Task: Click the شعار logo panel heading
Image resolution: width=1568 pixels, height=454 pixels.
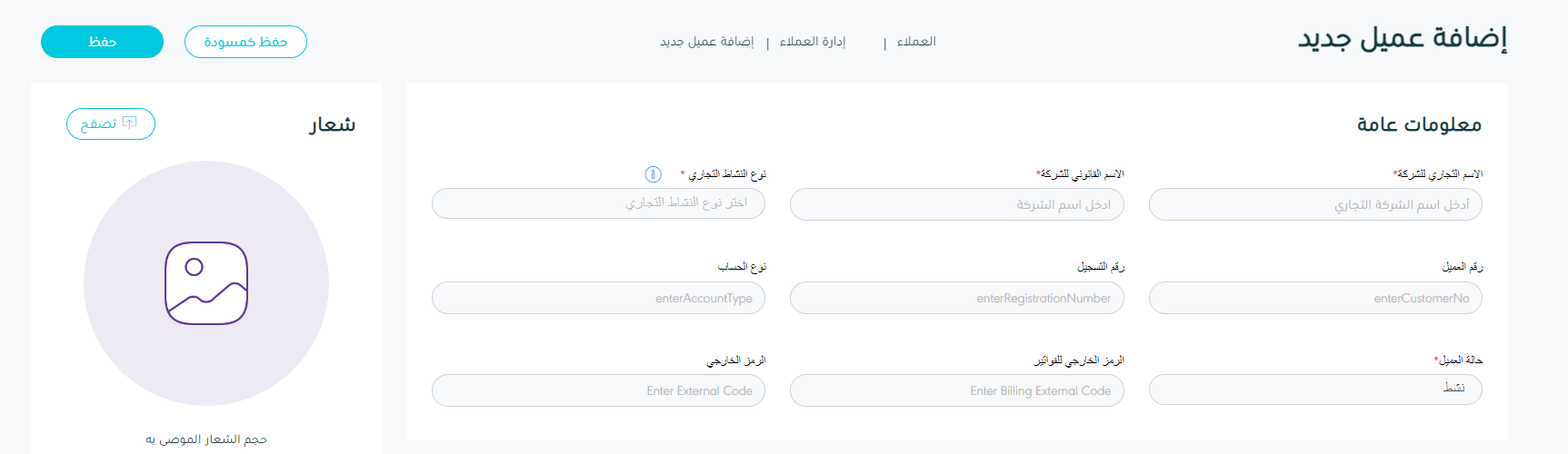Action: [332, 124]
